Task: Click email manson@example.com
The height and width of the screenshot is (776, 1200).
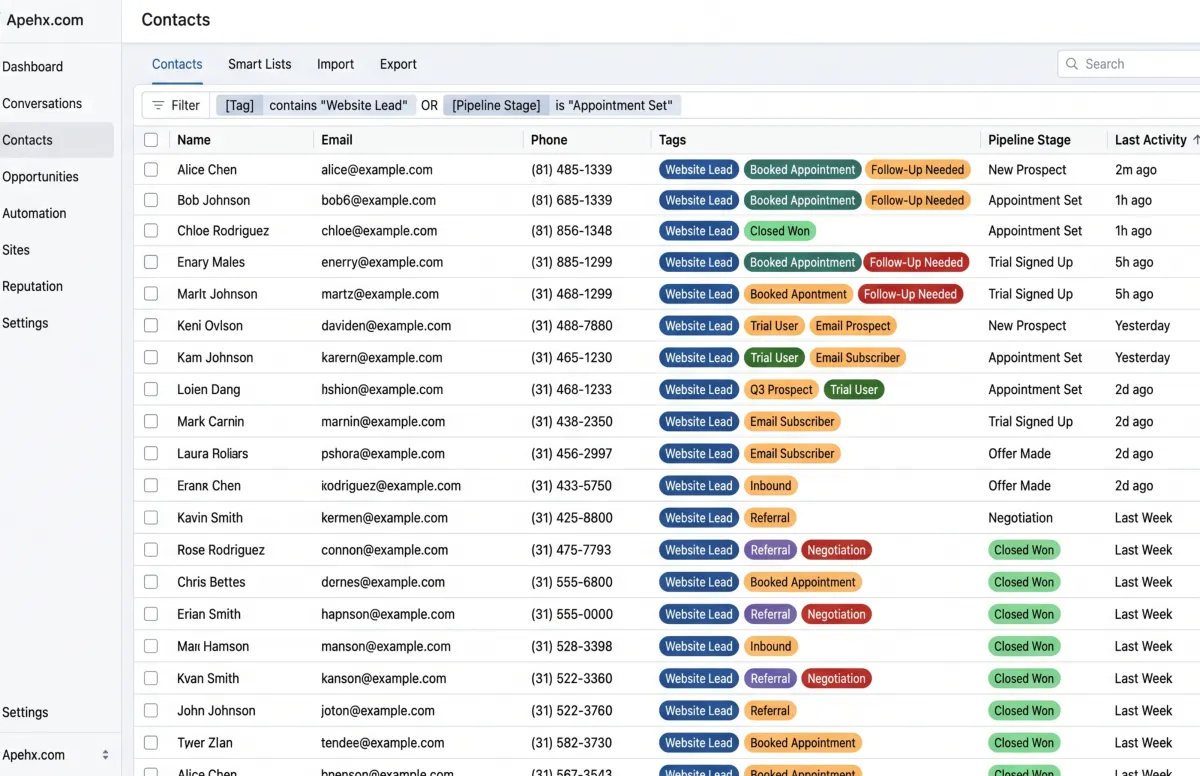Action: pos(386,647)
